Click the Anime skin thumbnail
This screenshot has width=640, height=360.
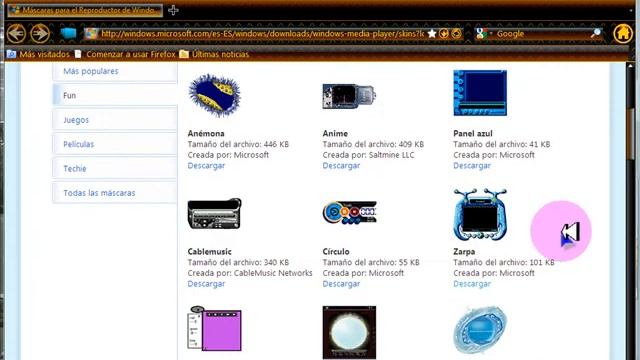349,96
